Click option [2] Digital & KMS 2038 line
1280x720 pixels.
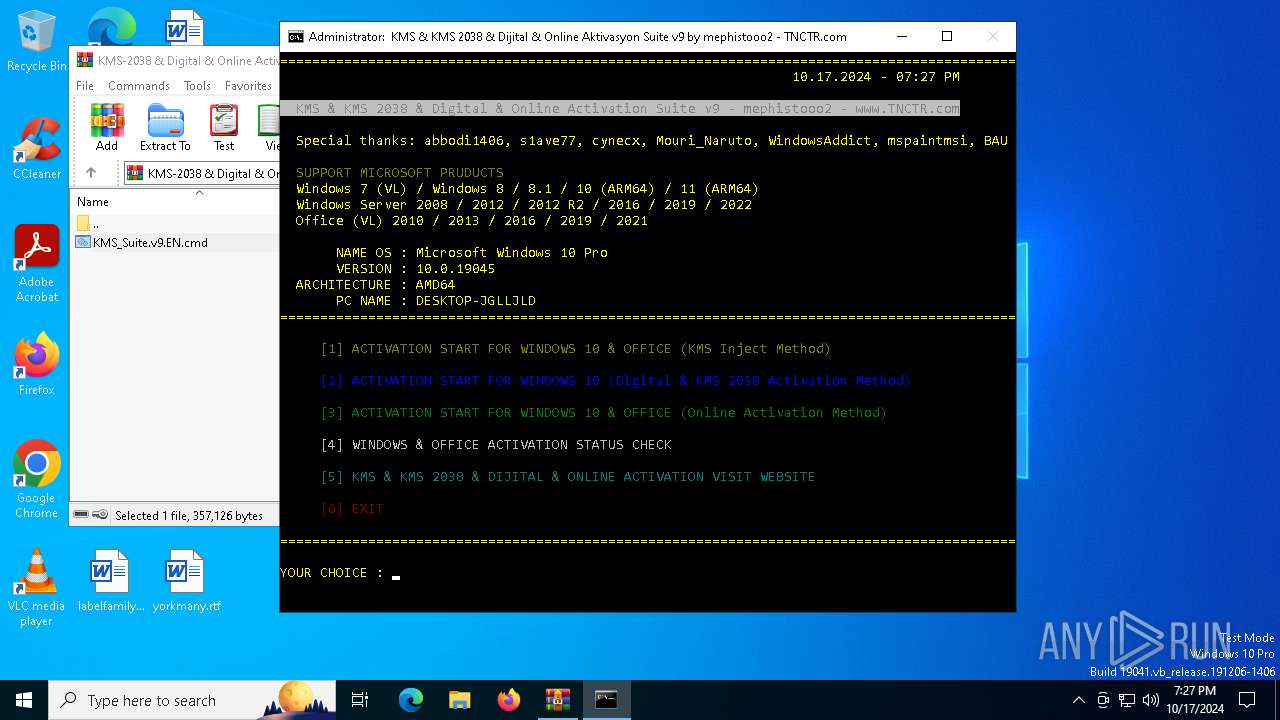tap(616, 381)
